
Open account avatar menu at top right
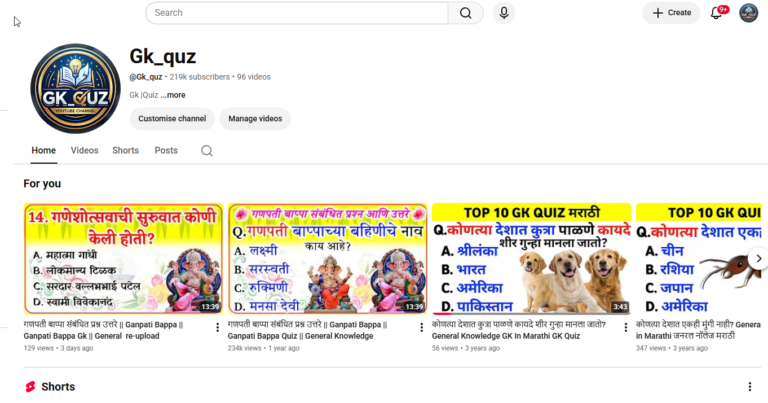click(x=748, y=13)
